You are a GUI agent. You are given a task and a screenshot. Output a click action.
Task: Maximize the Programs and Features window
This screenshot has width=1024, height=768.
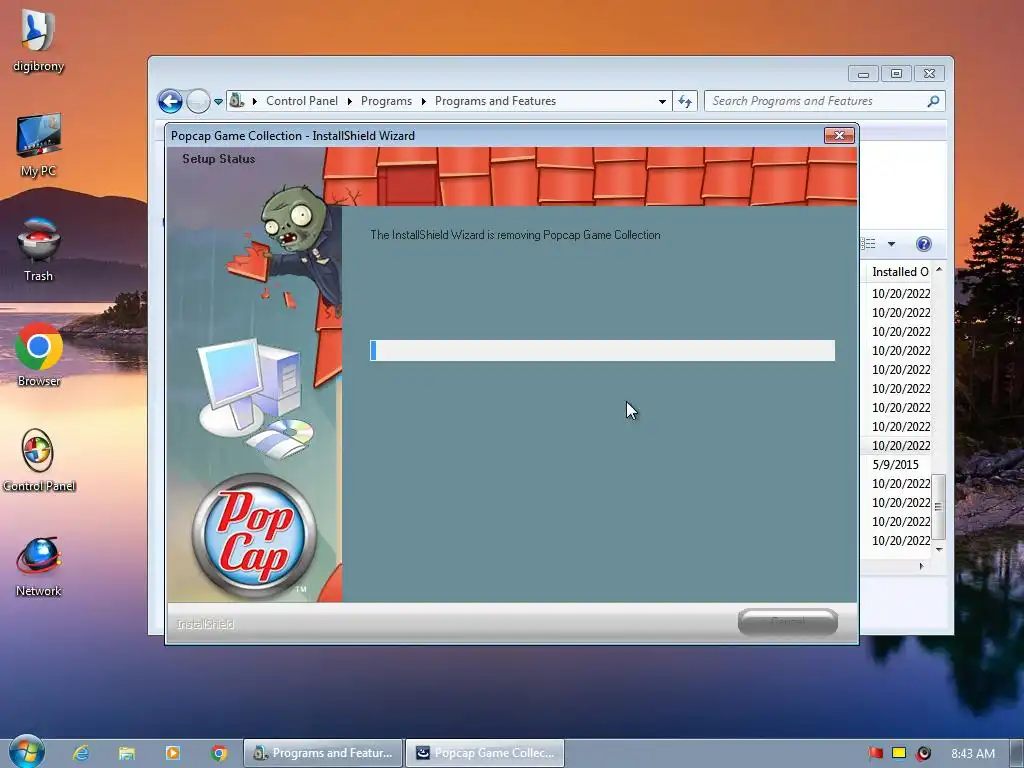896,74
